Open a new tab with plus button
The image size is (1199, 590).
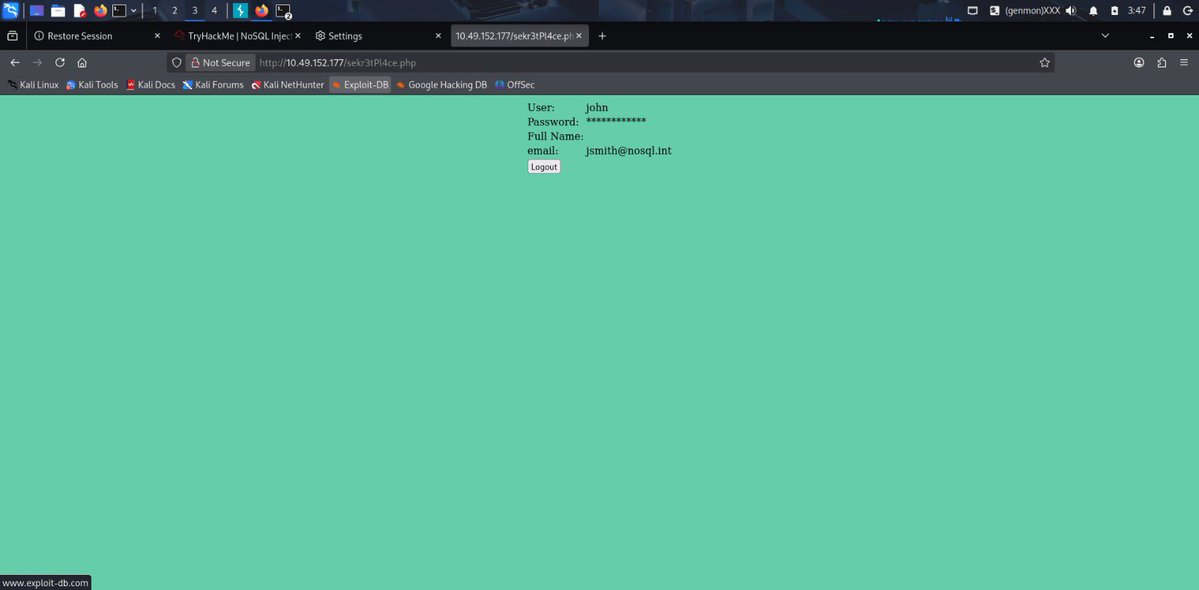pos(602,36)
